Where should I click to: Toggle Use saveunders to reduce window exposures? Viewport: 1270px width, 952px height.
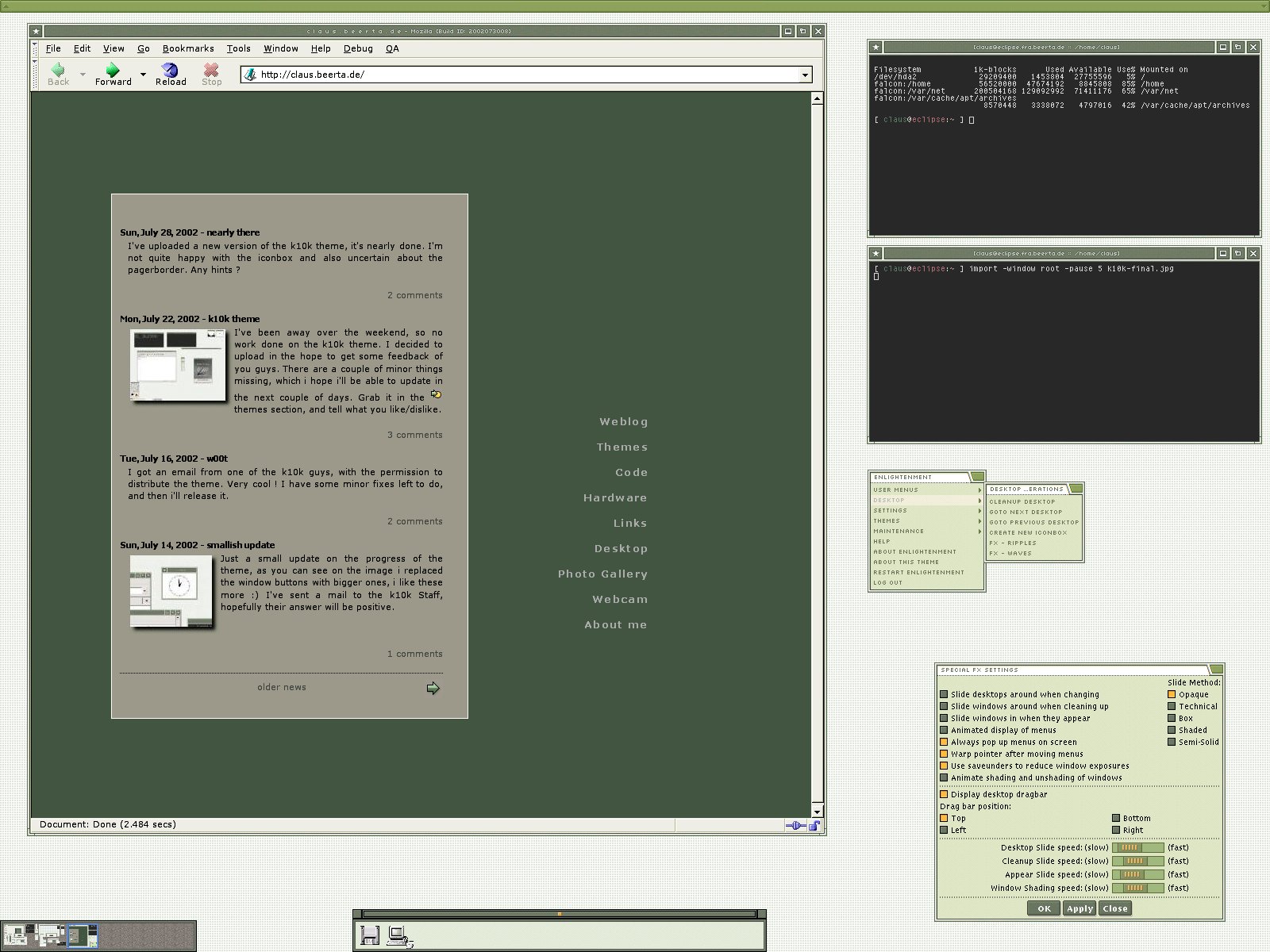(944, 766)
